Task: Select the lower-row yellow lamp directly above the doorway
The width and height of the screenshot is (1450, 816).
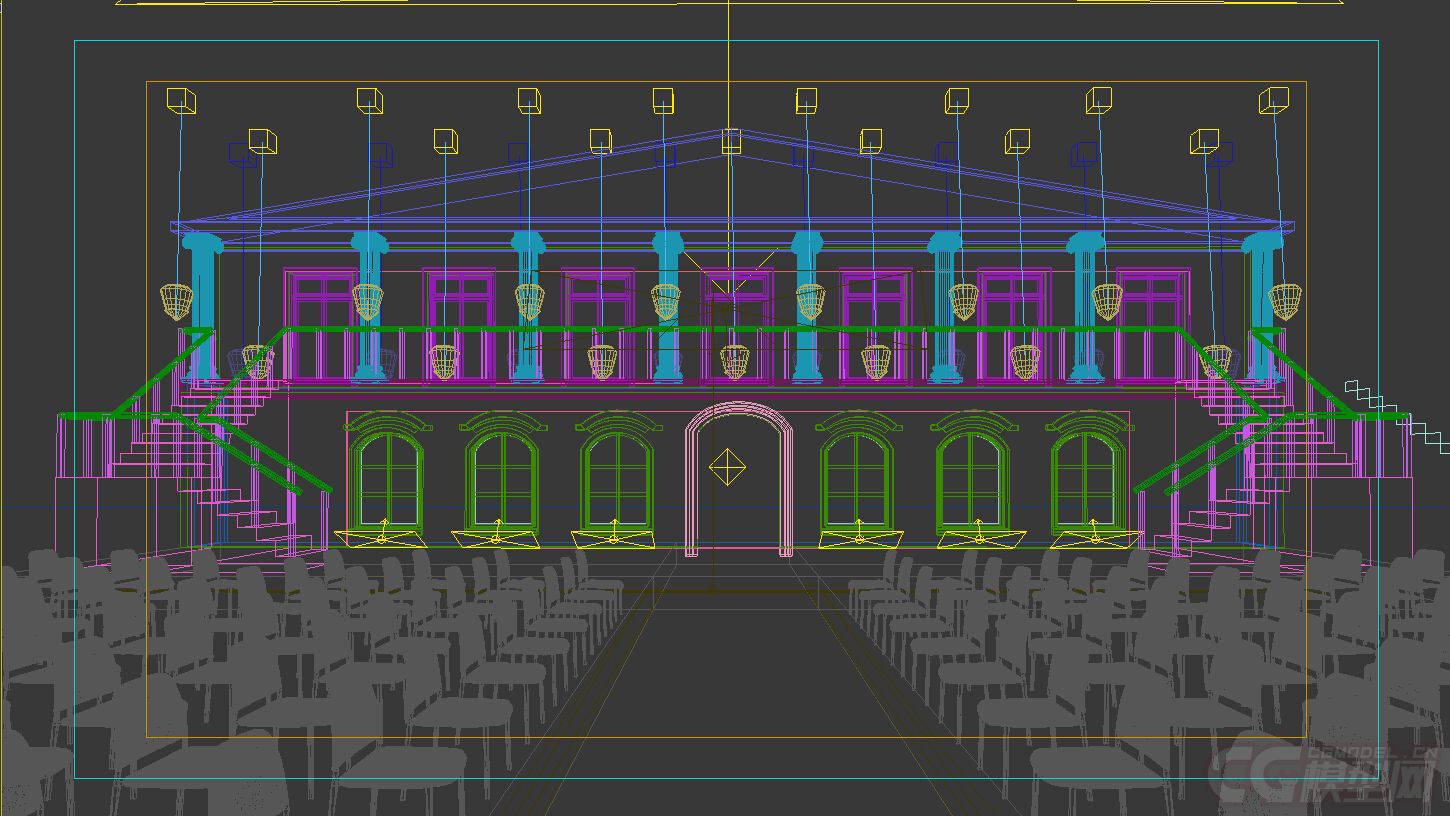Action: [734, 361]
